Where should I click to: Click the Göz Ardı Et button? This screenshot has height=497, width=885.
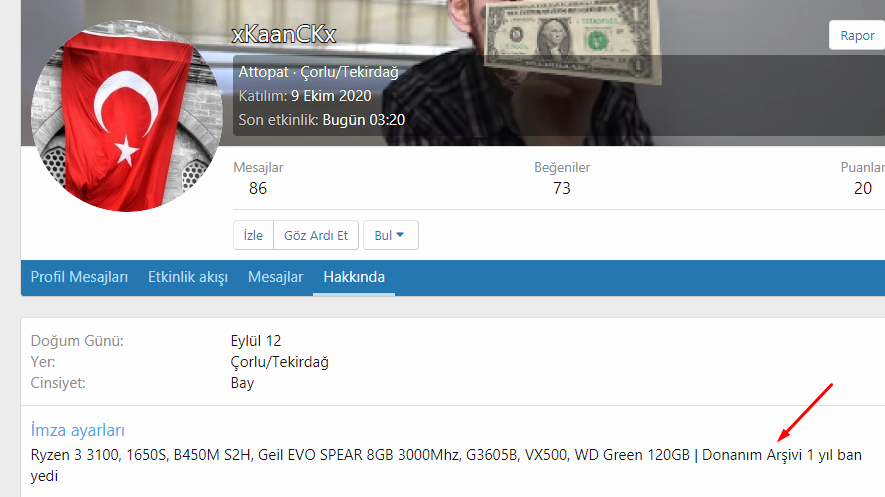coord(316,235)
